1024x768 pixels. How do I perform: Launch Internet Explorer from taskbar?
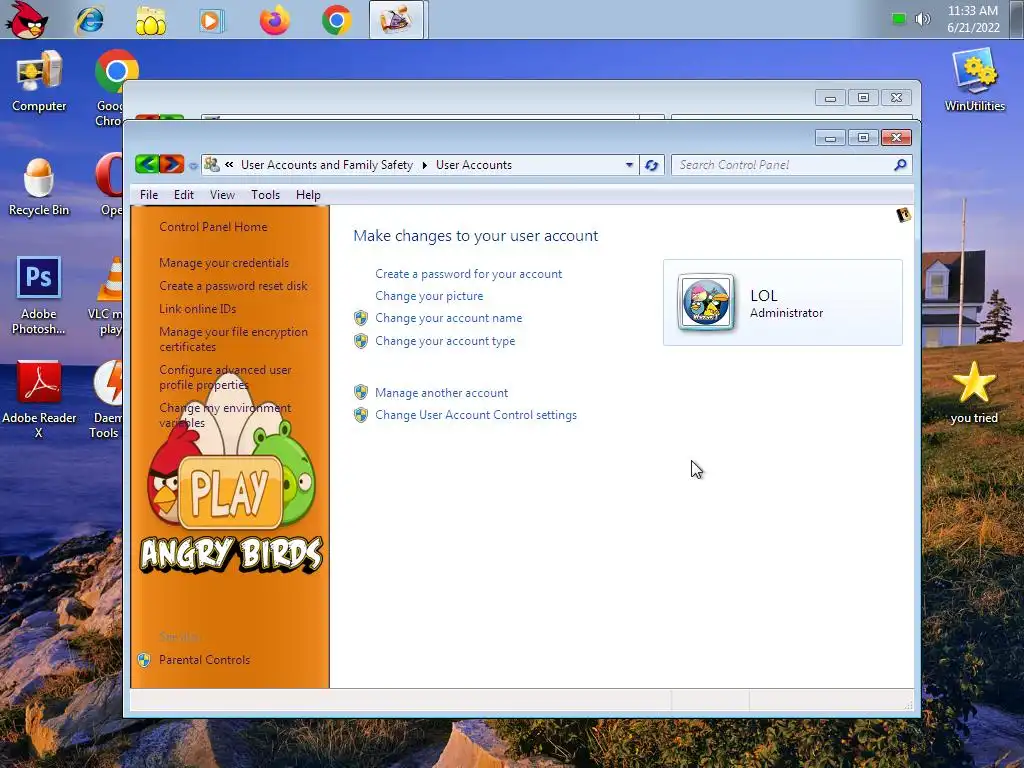click(89, 20)
